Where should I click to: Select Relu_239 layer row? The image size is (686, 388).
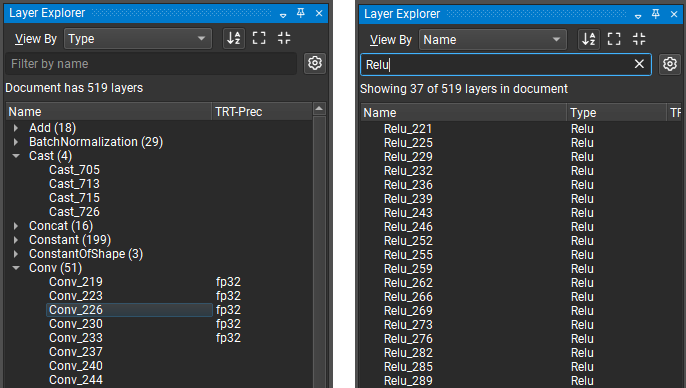click(521, 199)
